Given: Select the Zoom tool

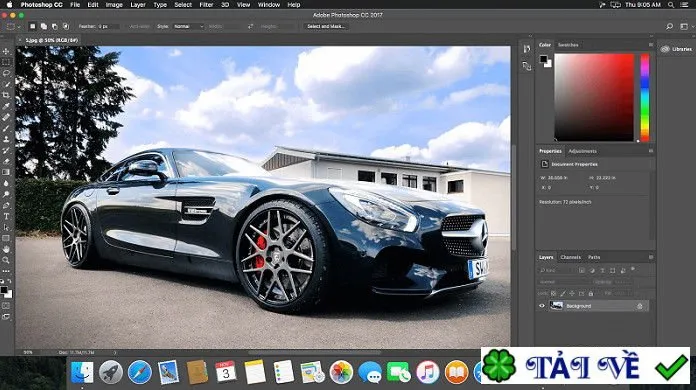Looking at the screenshot, I should pyautogui.click(x=6, y=260).
